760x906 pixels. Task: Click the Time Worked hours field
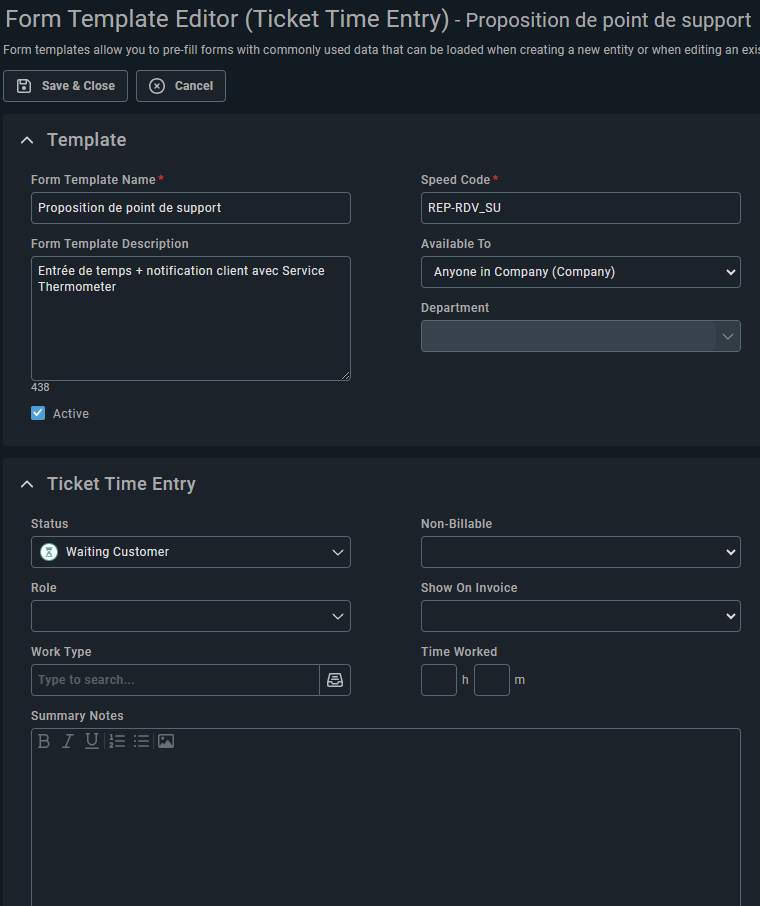click(x=439, y=680)
